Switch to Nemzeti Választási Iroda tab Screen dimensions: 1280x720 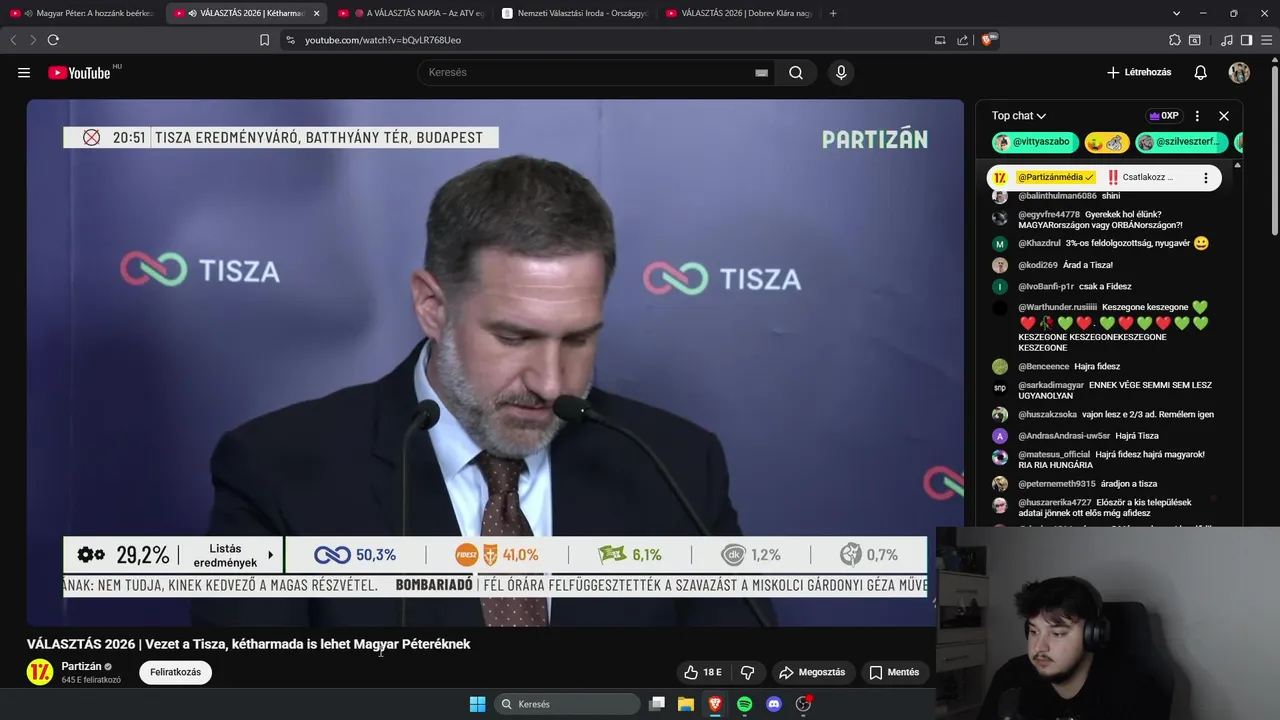point(576,13)
